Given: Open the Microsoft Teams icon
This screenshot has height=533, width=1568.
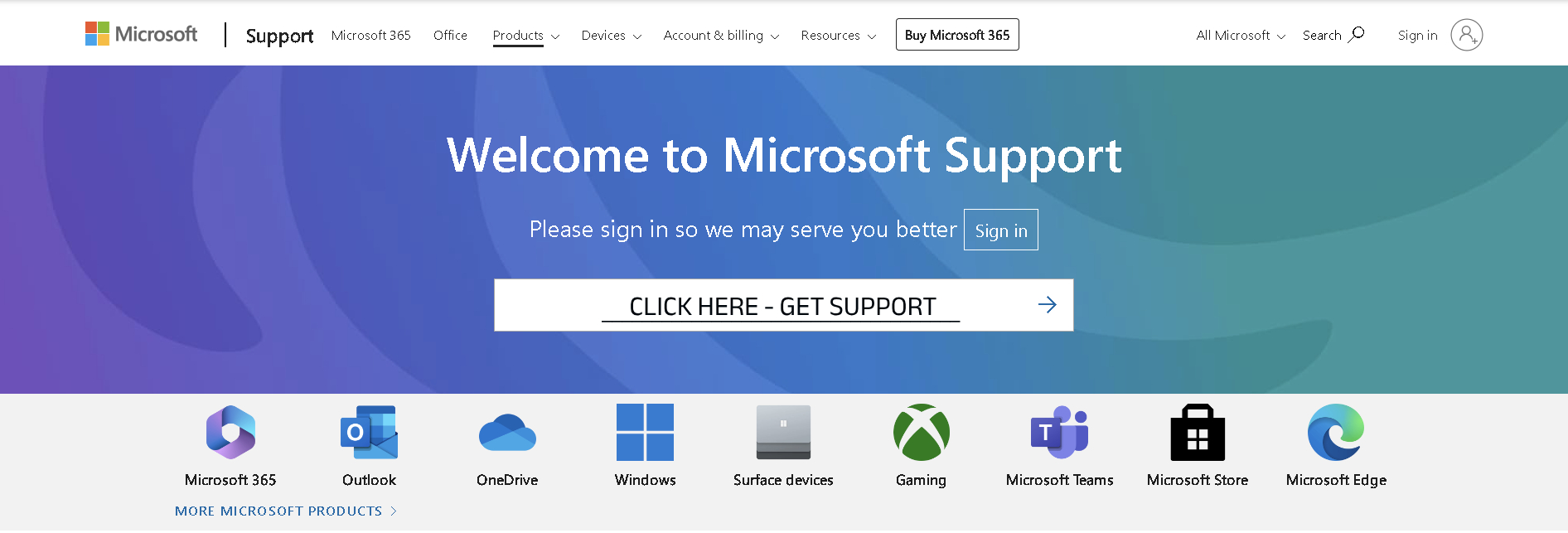Looking at the screenshot, I should [x=1059, y=433].
